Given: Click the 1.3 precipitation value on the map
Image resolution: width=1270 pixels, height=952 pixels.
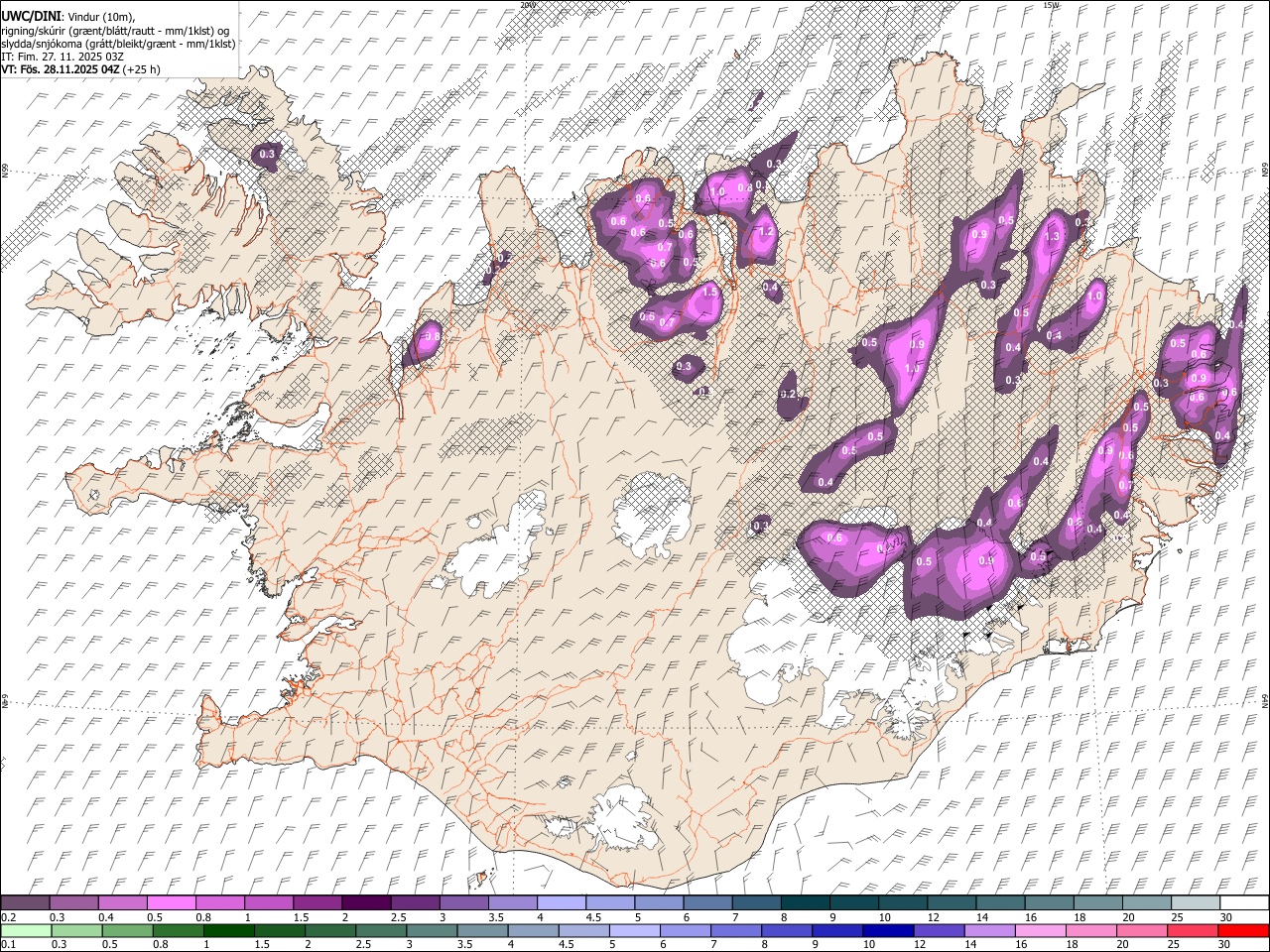Looking at the screenshot, I should pos(1053,237).
